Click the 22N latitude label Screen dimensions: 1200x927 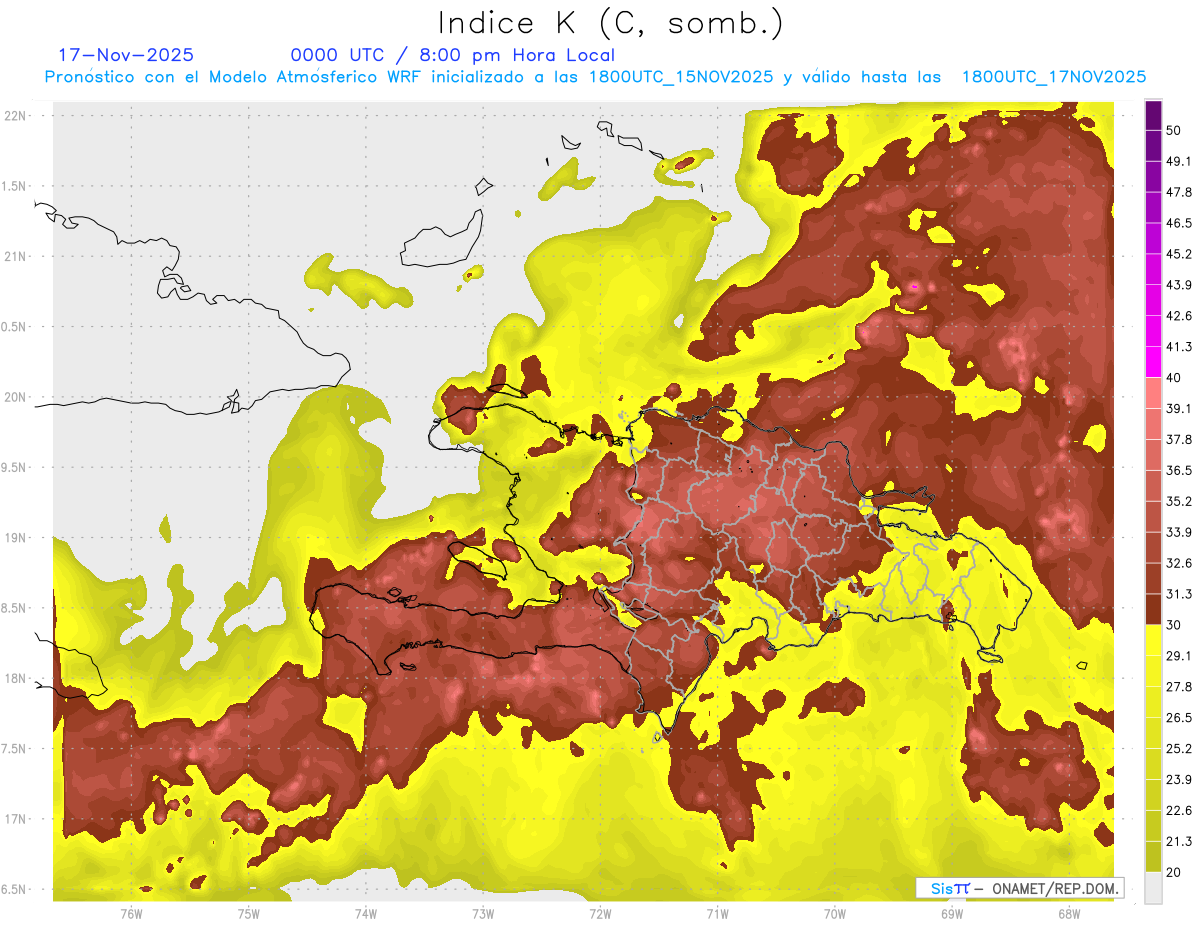[x=17, y=116]
